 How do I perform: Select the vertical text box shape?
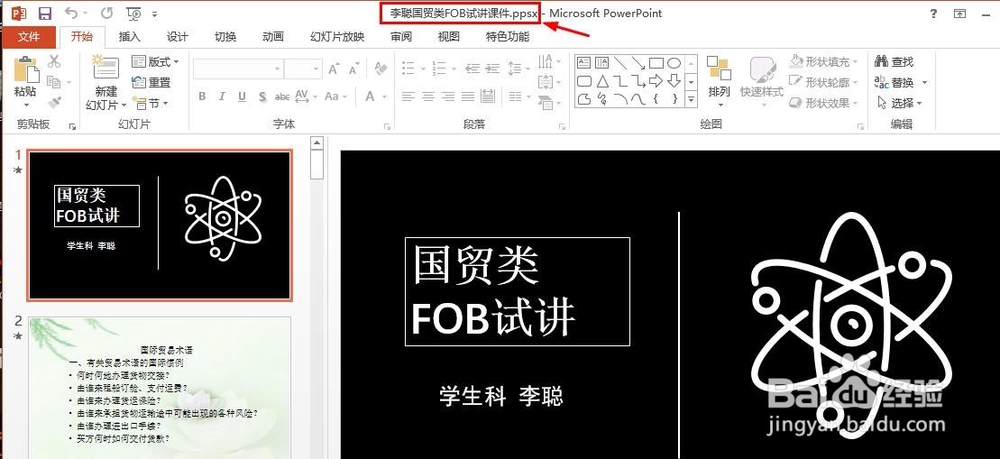click(x=601, y=62)
